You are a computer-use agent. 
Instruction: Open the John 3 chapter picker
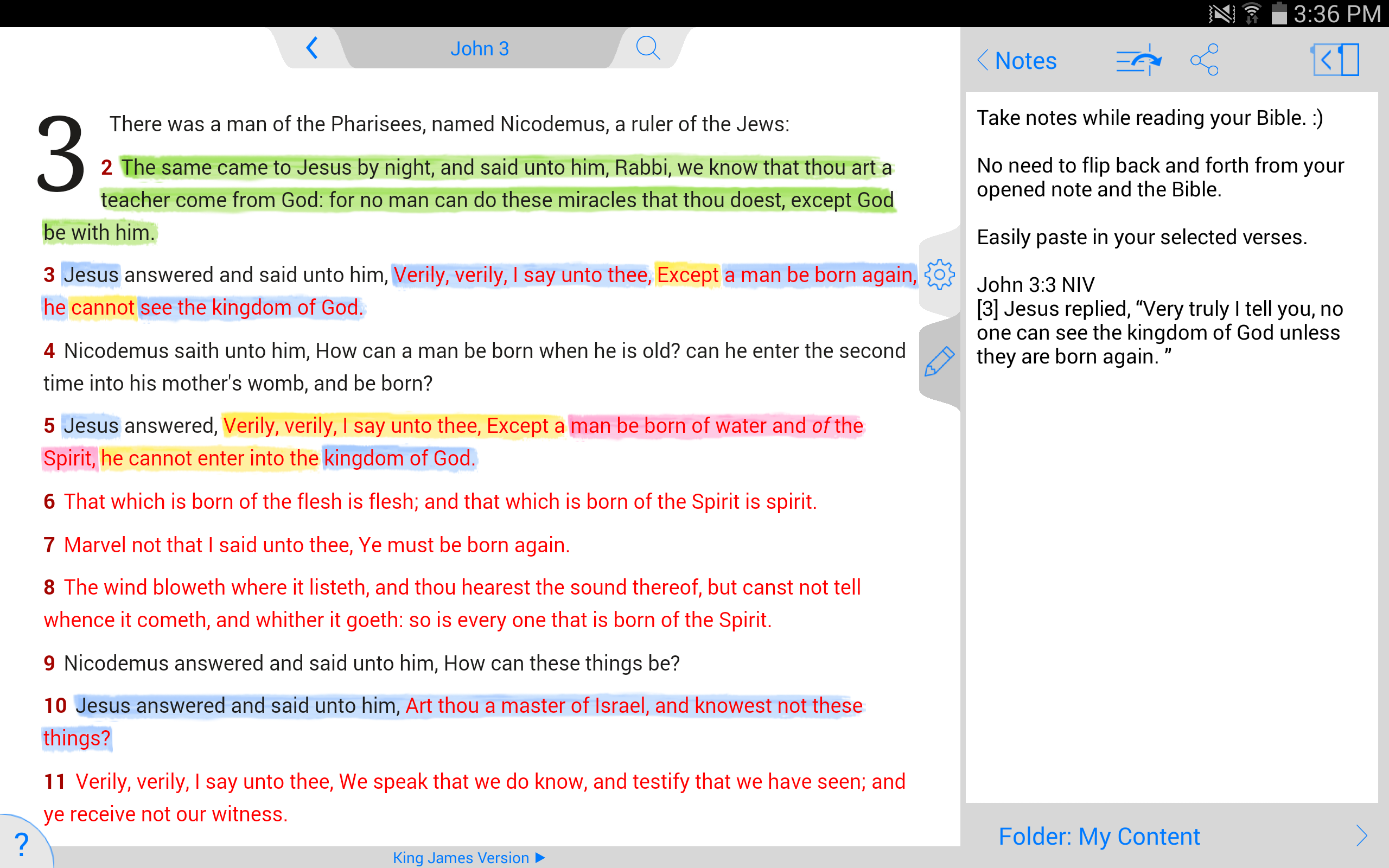(481, 48)
